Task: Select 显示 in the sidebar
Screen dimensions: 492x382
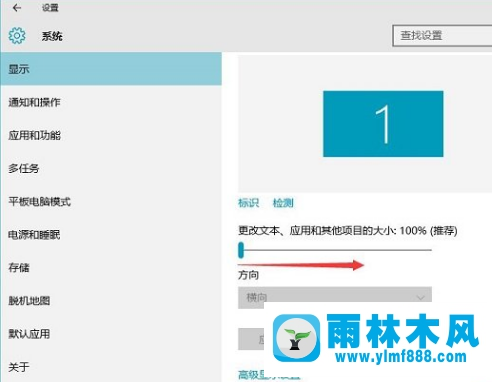Action: (111, 69)
